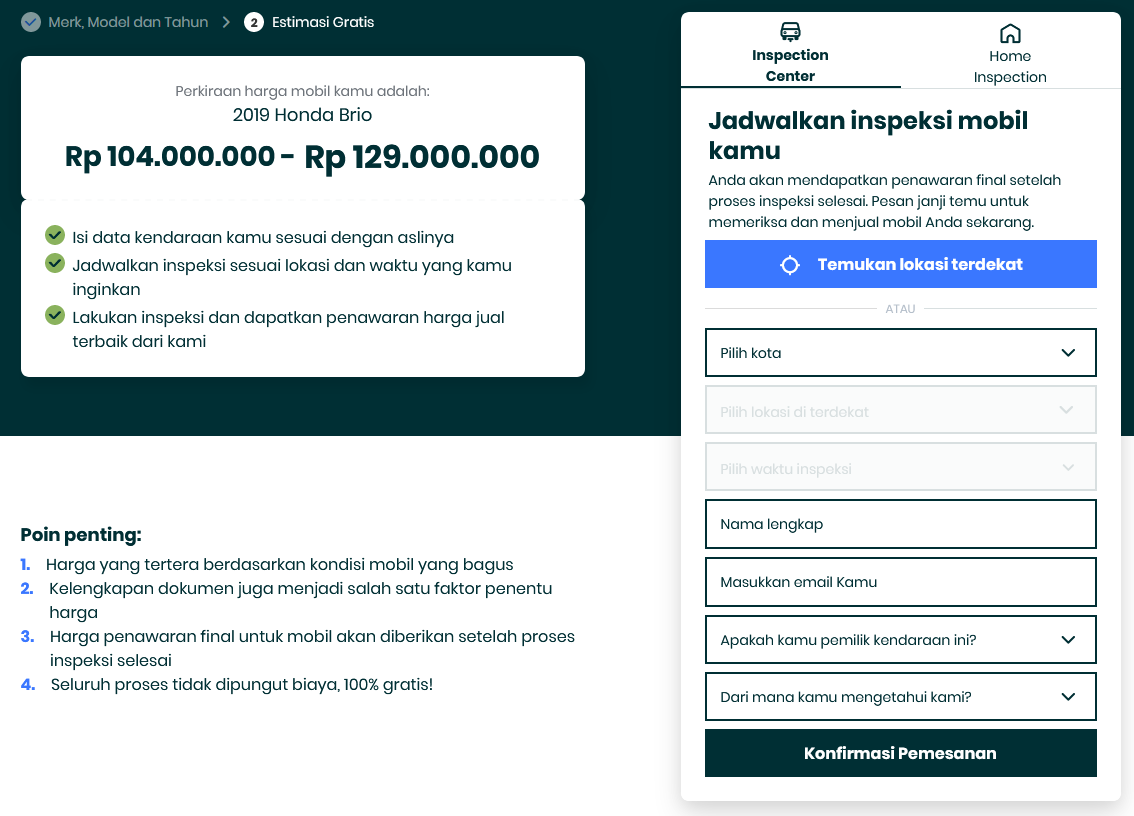1134x816 pixels.
Task: Open the 'Pilih waktu inspeksi' dropdown
Action: click(900, 468)
